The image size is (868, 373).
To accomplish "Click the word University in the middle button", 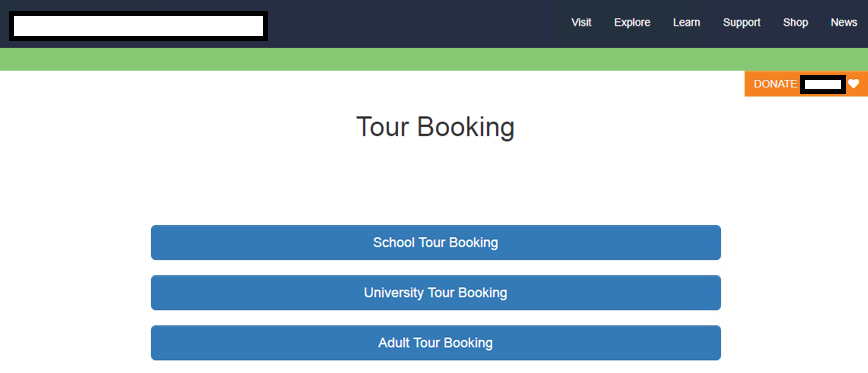I will click(394, 292).
